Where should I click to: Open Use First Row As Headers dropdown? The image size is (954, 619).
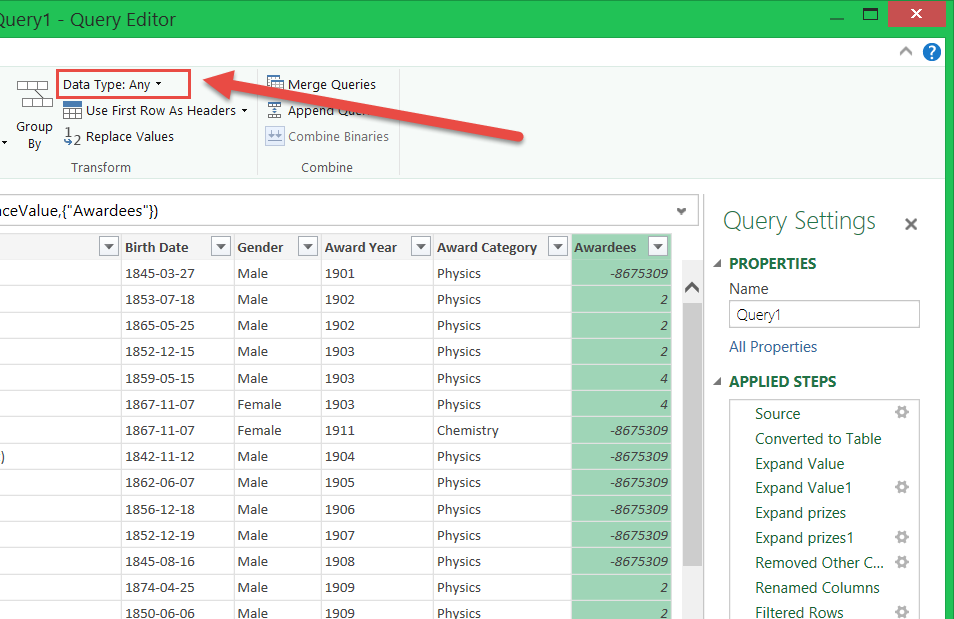245,111
